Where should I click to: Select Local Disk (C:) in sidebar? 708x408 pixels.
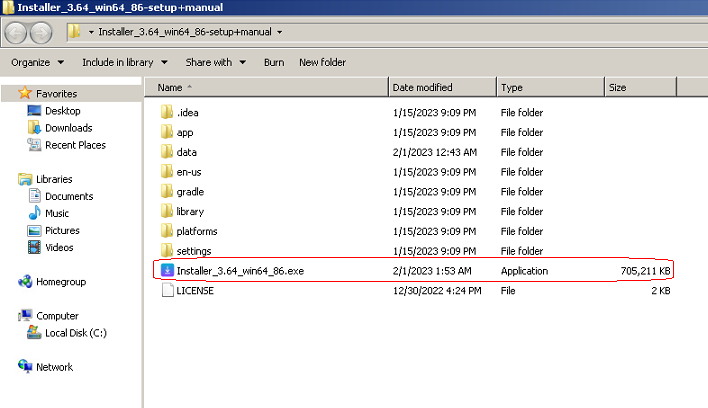[76, 333]
